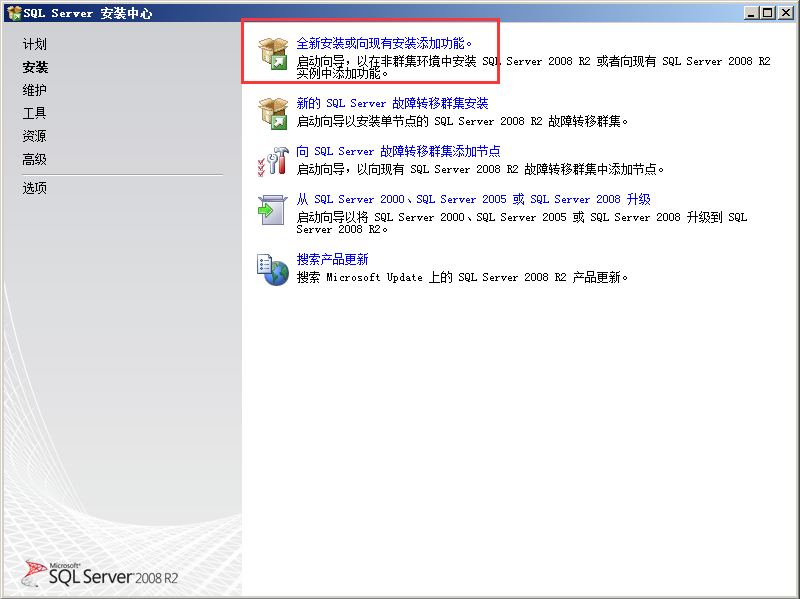The image size is (800, 599).
Task: Click the hammer-and-wrench icon for 向 SQL Server 故障转移群集添加节点
Action: point(273,161)
